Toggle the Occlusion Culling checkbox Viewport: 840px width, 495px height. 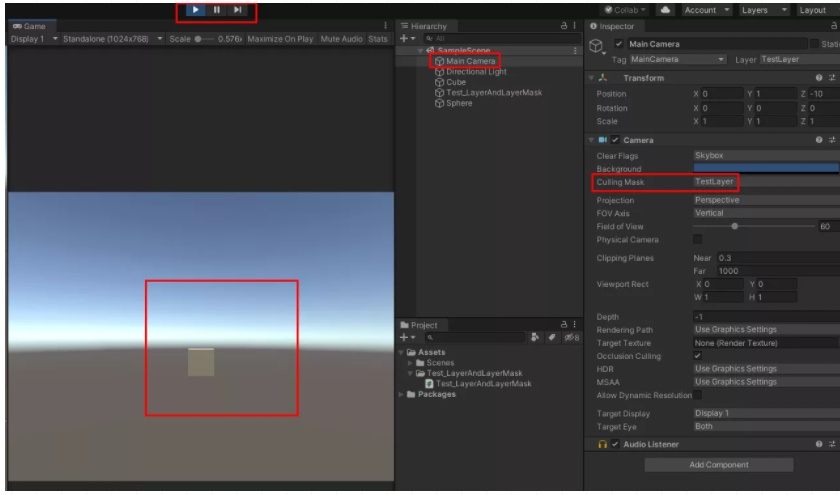[x=698, y=356]
